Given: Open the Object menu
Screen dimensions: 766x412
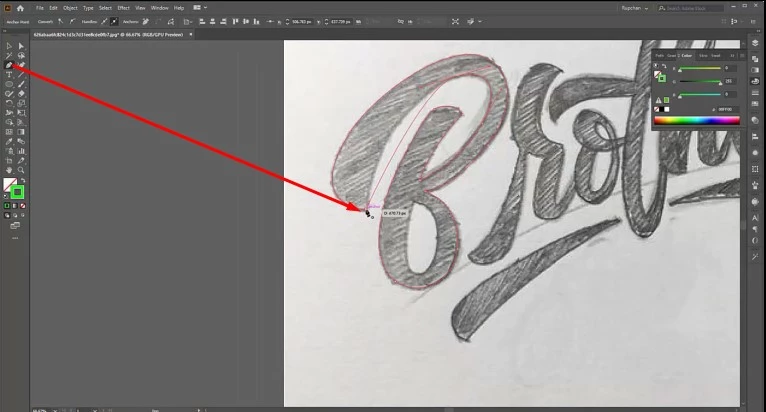Looking at the screenshot, I should click(70, 8).
